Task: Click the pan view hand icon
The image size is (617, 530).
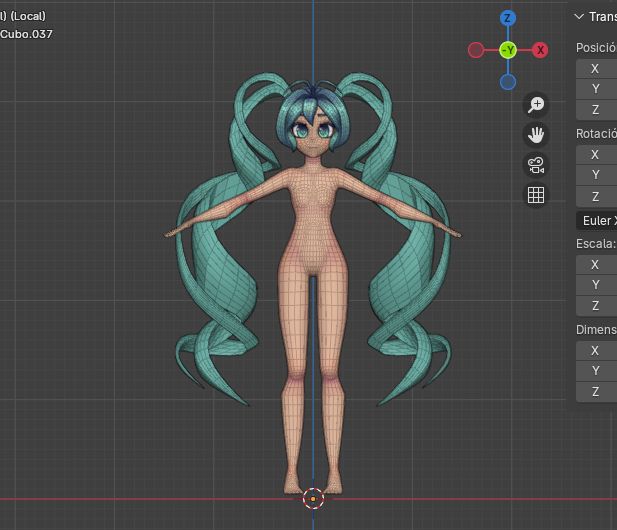Action: pyautogui.click(x=536, y=135)
